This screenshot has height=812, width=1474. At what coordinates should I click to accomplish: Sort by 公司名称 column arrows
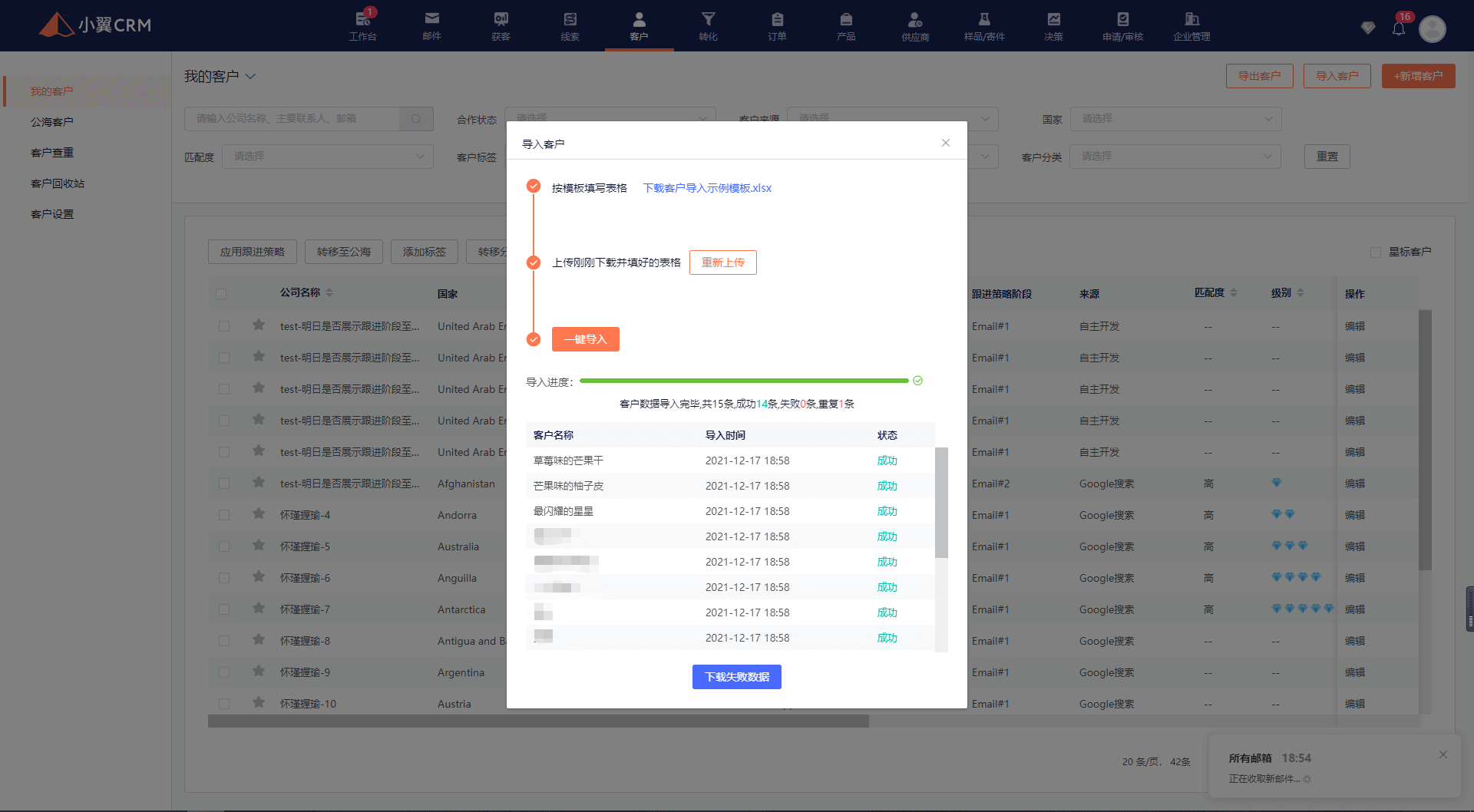coord(329,292)
